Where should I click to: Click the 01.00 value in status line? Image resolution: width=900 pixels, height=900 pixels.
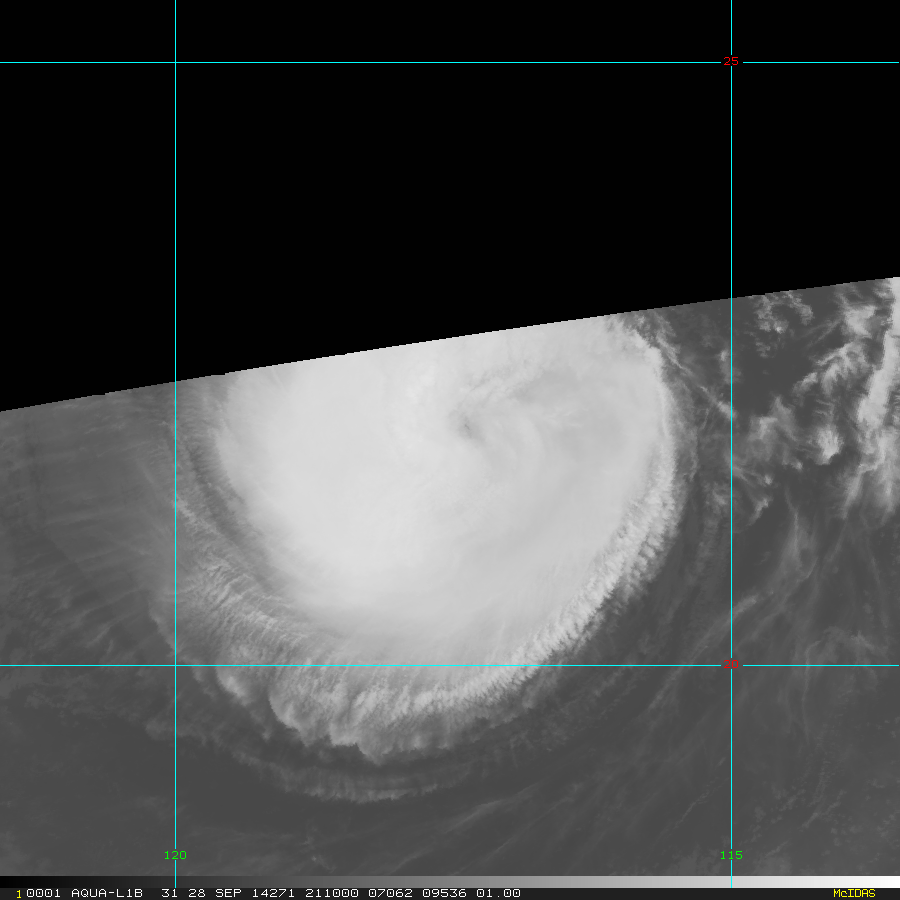498,893
